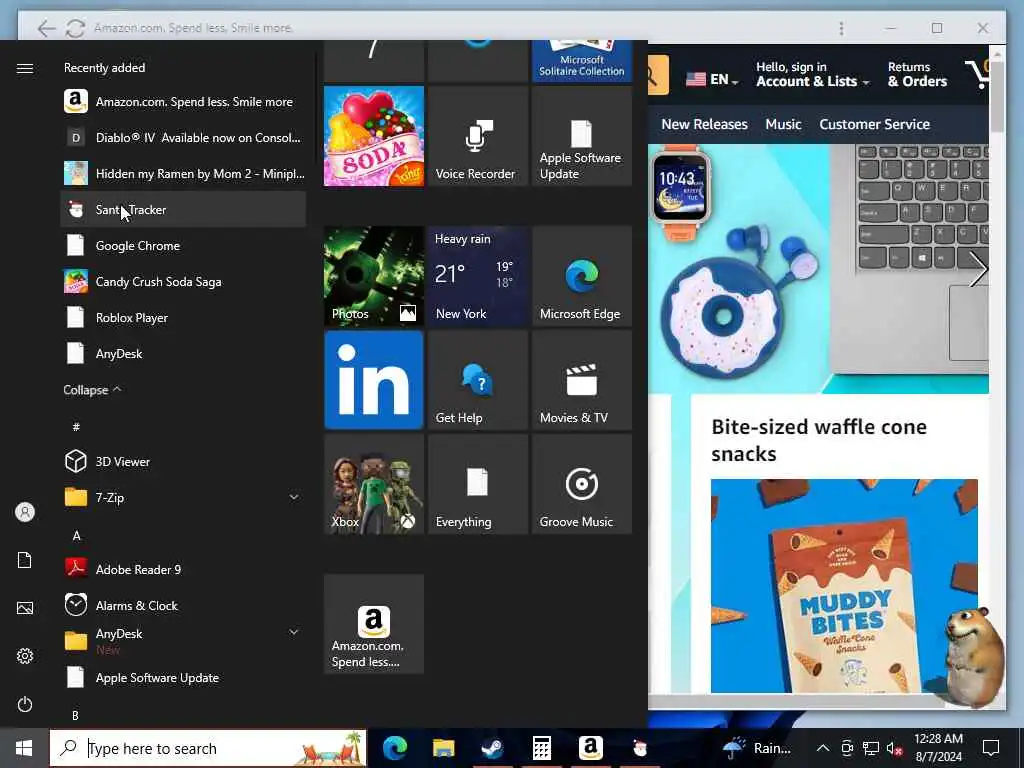Viewport: 1024px width, 768px height.
Task: Open the Documents icon in the Start sidebar
Action: tap(25, 560)
